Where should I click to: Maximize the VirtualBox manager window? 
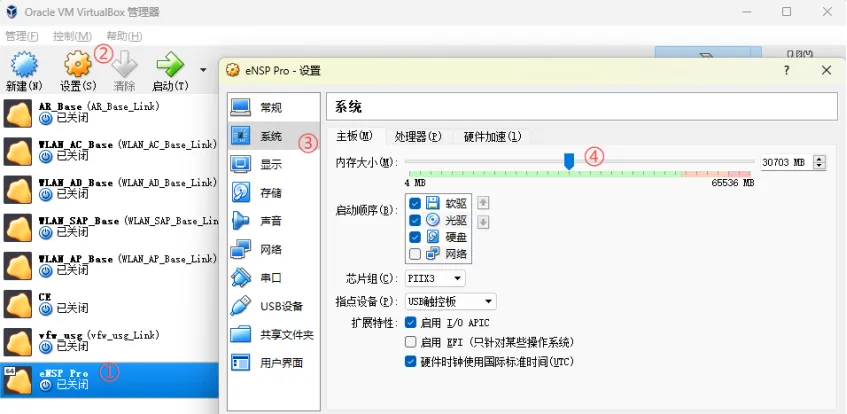(786, 11)
